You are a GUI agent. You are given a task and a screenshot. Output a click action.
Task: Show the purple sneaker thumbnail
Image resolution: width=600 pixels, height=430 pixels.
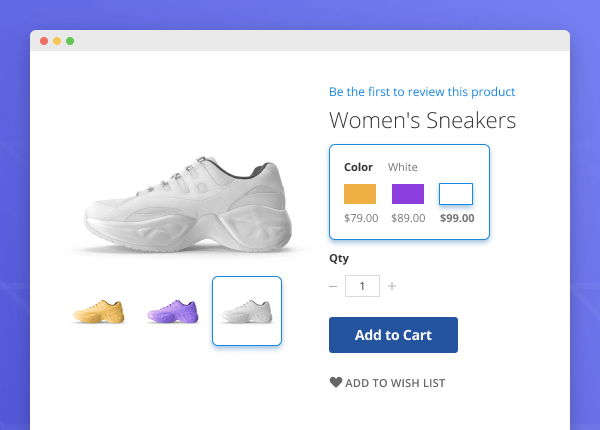coord(173,311)
